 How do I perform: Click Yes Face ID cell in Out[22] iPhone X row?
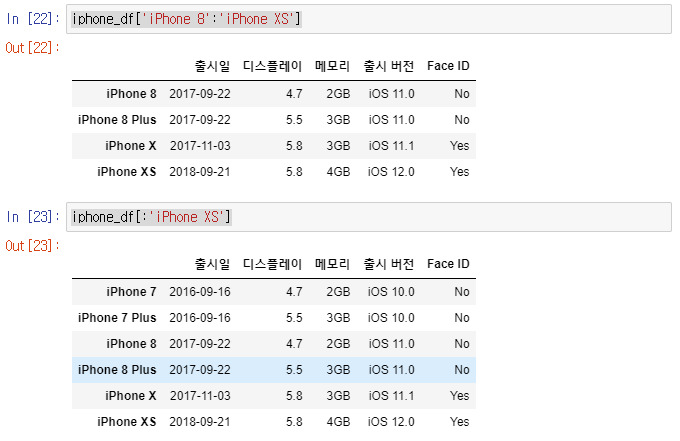tap(460, 146)
